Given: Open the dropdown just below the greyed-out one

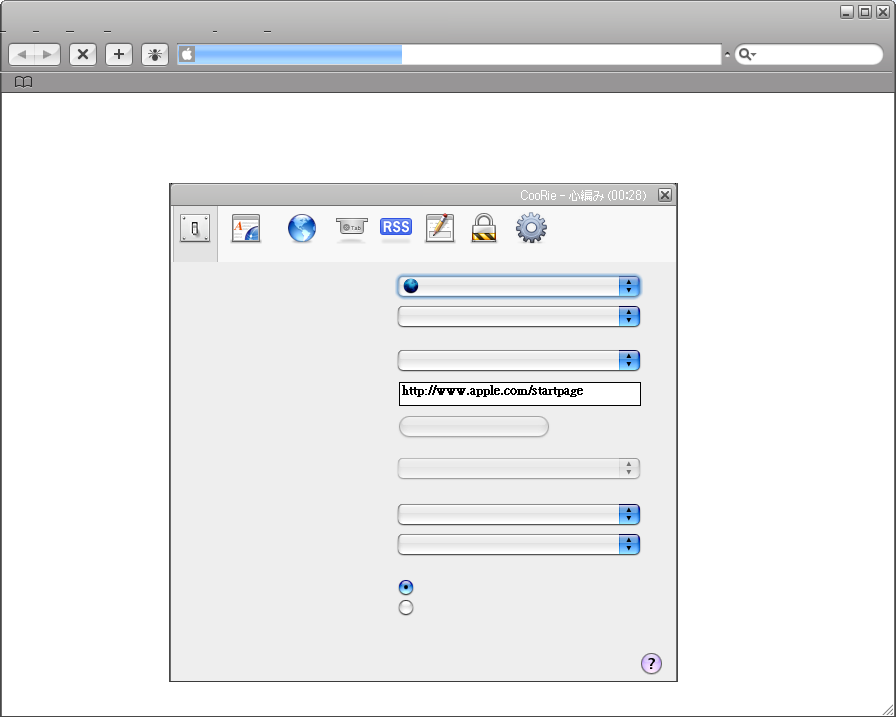Looking at the screenshot, I should 519,515.
